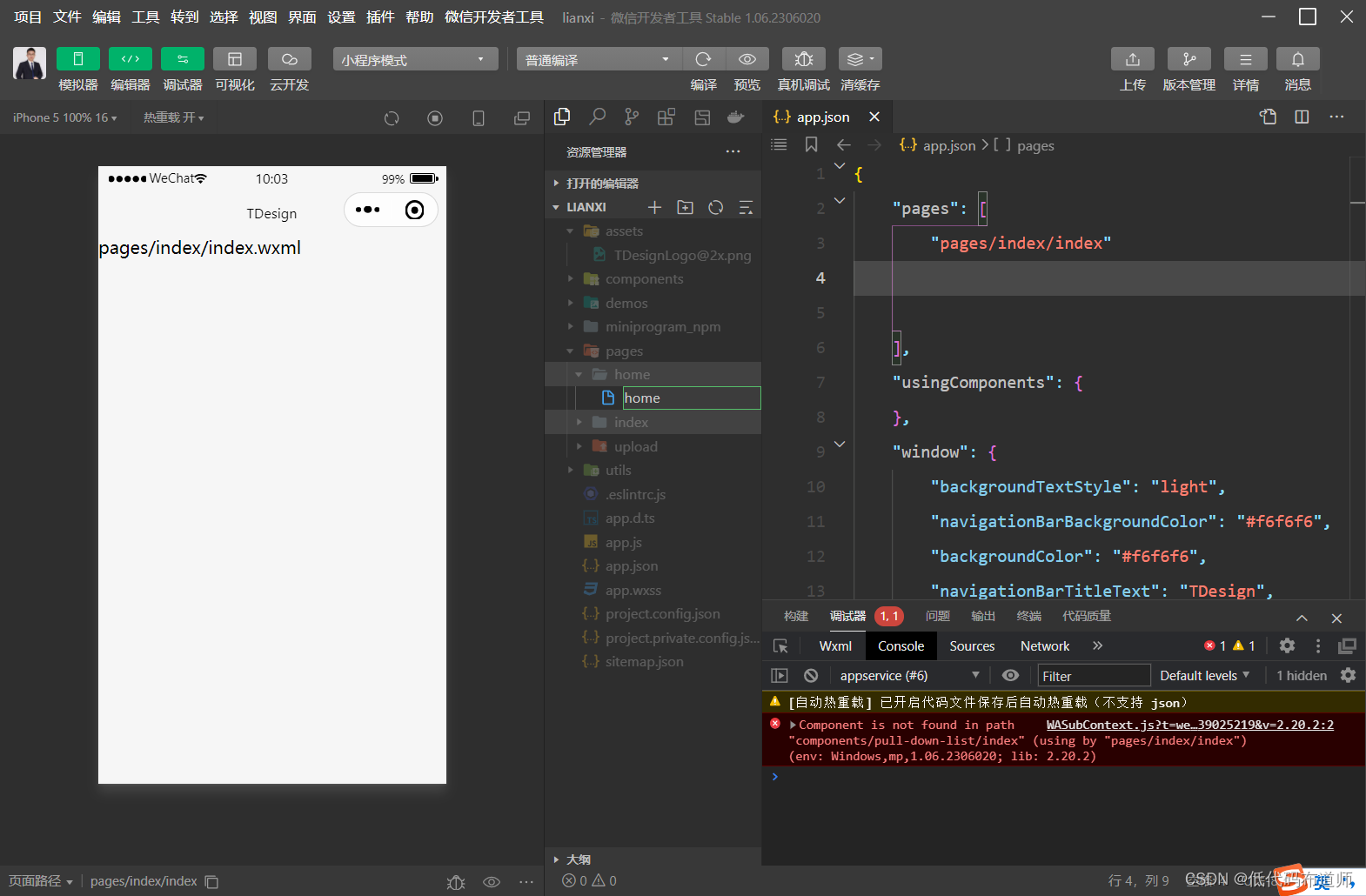
Task: Open the hot reload dropdown
Action: [174, 117]
